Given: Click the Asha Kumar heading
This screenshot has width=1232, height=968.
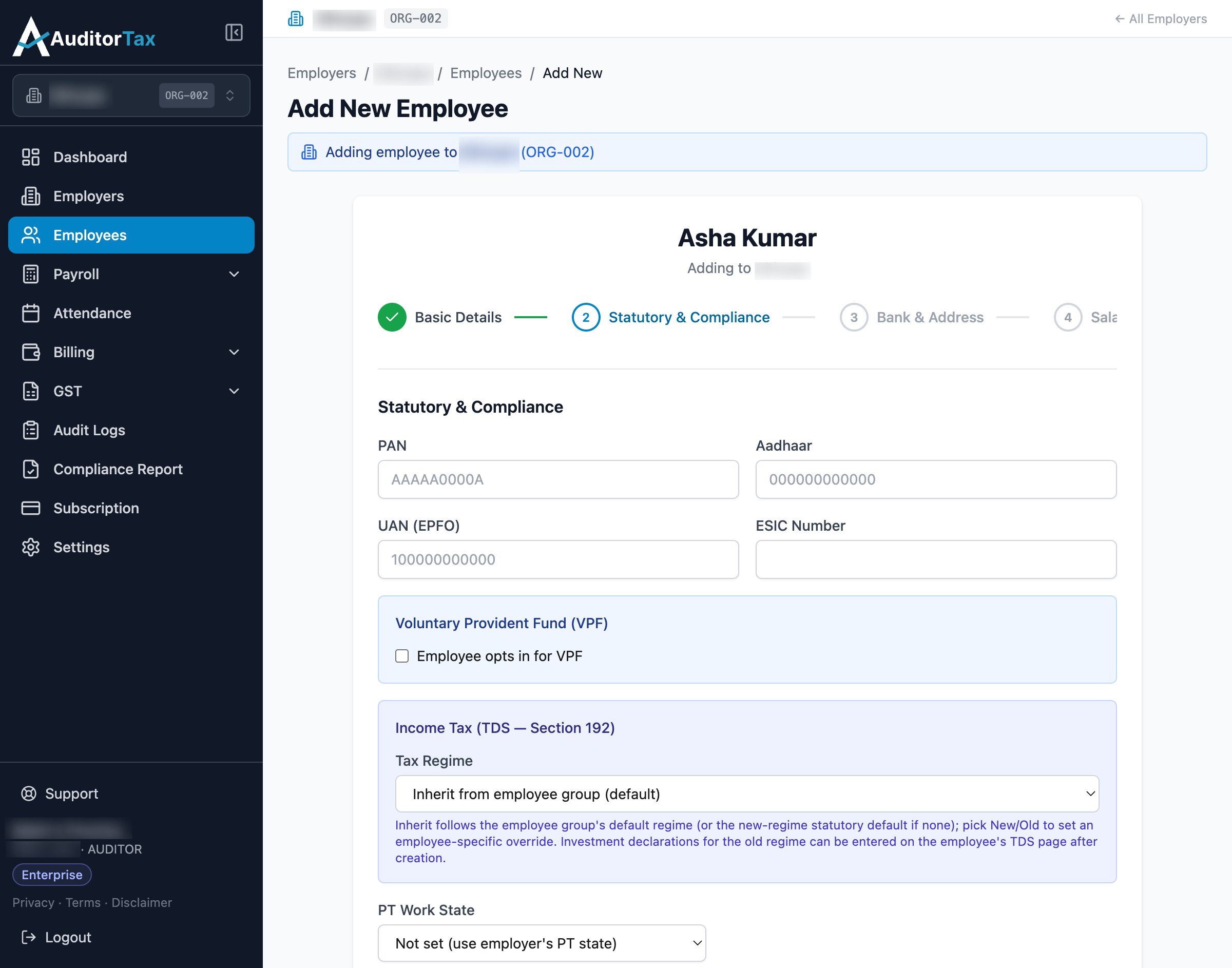Looking at the screenshot, I should [747, 238].
